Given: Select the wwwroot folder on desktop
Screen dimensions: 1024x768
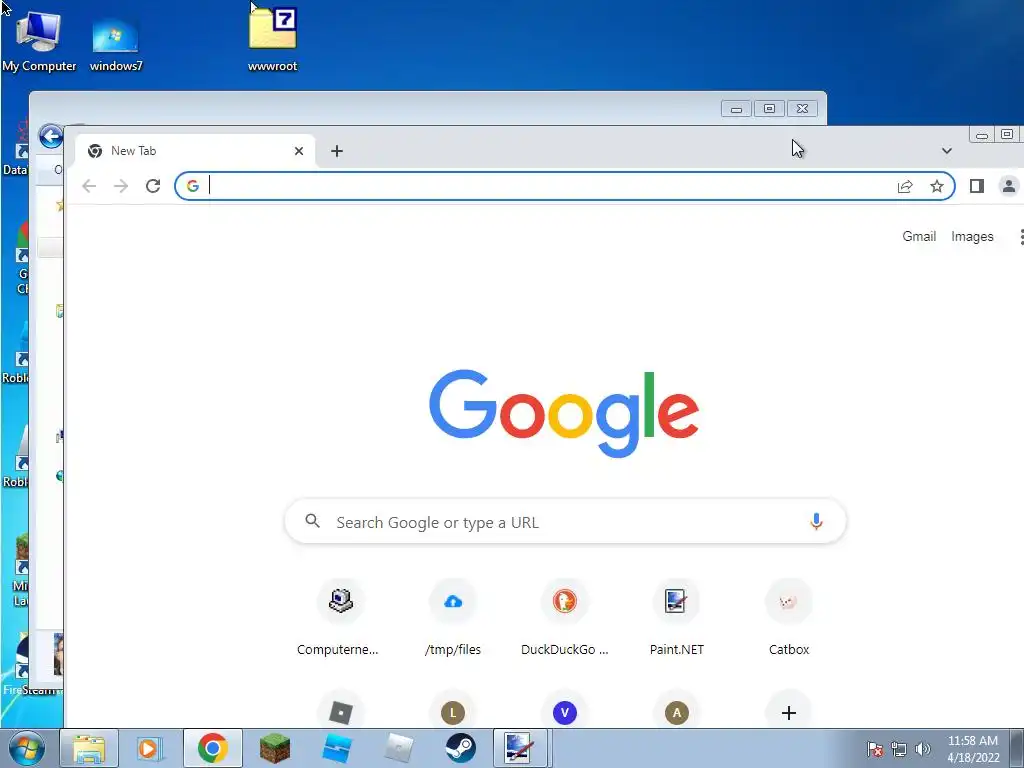Looking at the screenshot, I should 272,39.
